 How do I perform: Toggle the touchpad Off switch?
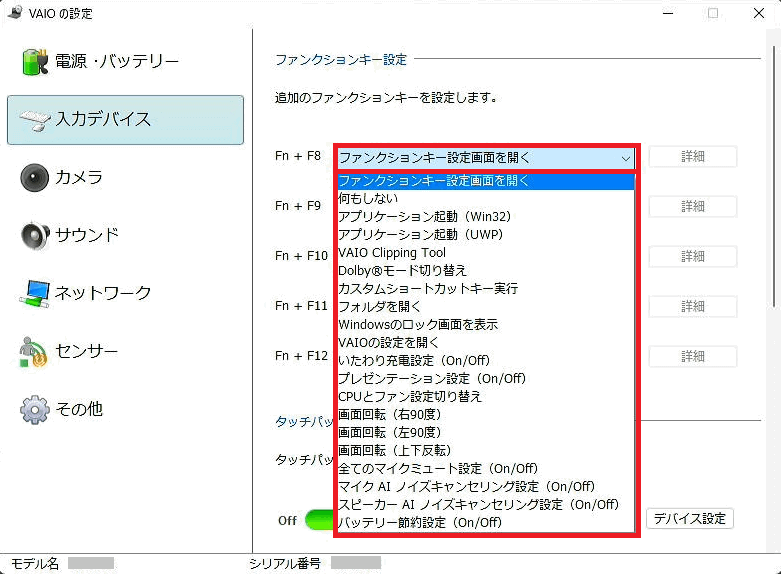[x=319, y=520]
